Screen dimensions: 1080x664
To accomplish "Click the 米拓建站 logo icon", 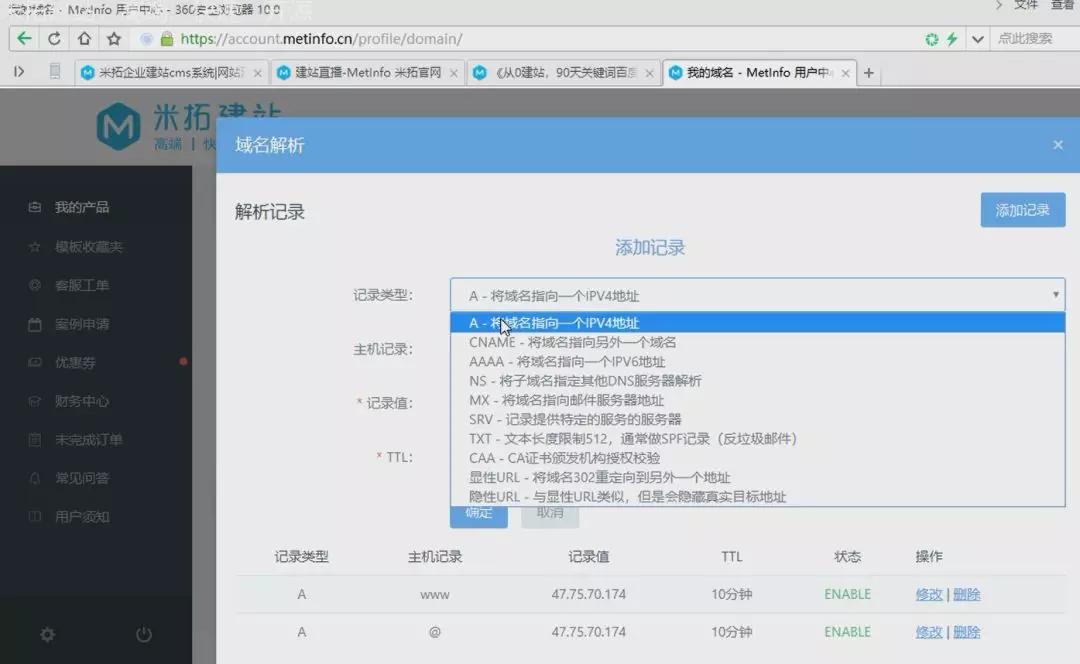I will click(120, 127).
